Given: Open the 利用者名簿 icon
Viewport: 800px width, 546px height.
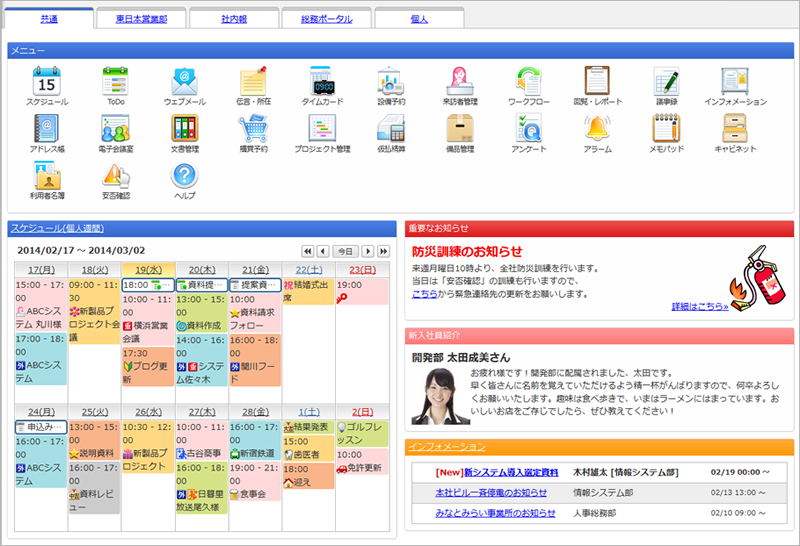Looking at the screenshot, I should pyautogui.click(x=46, y=175).
